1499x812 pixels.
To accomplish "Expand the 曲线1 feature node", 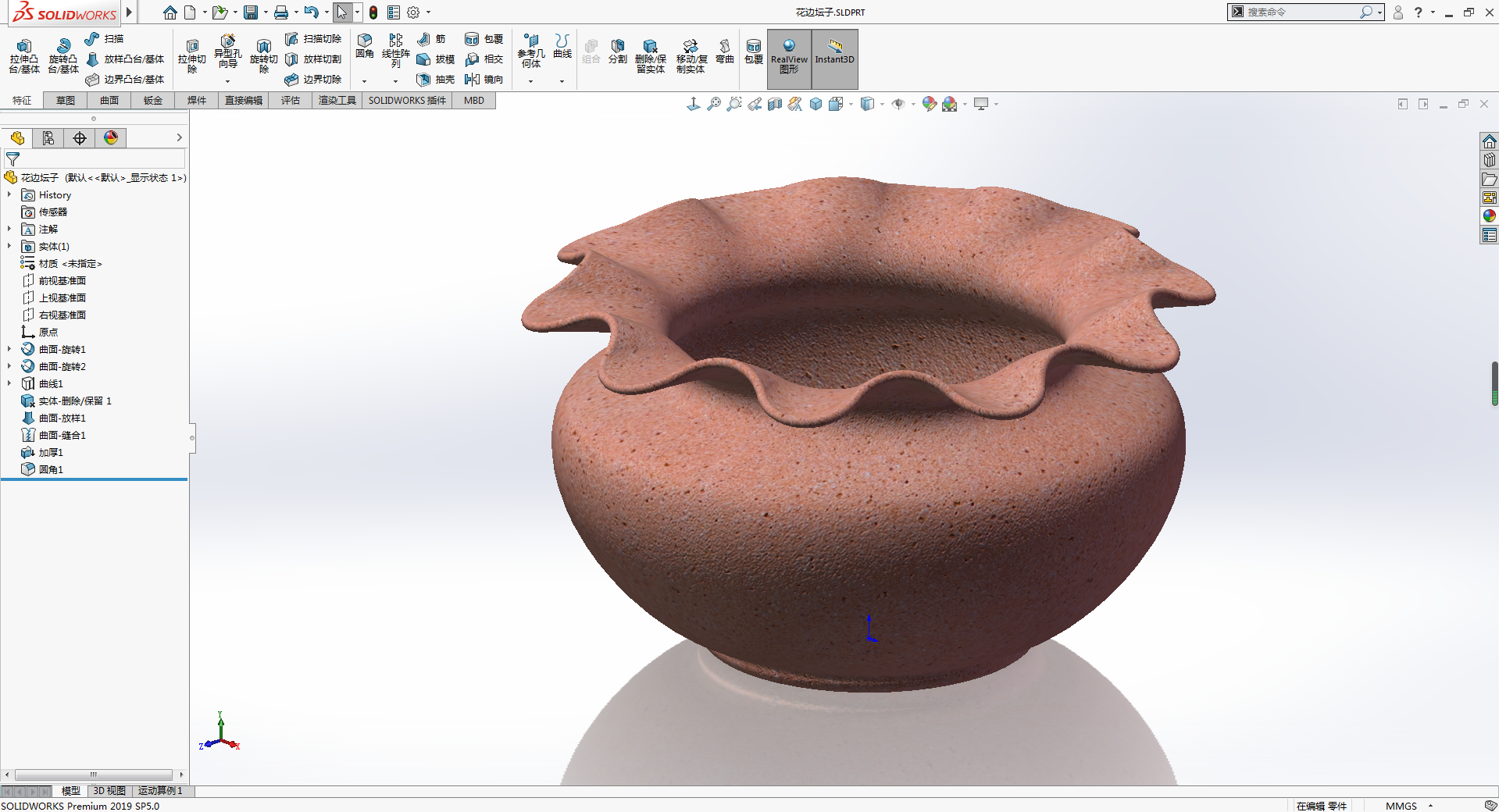I will pos(9,383).
